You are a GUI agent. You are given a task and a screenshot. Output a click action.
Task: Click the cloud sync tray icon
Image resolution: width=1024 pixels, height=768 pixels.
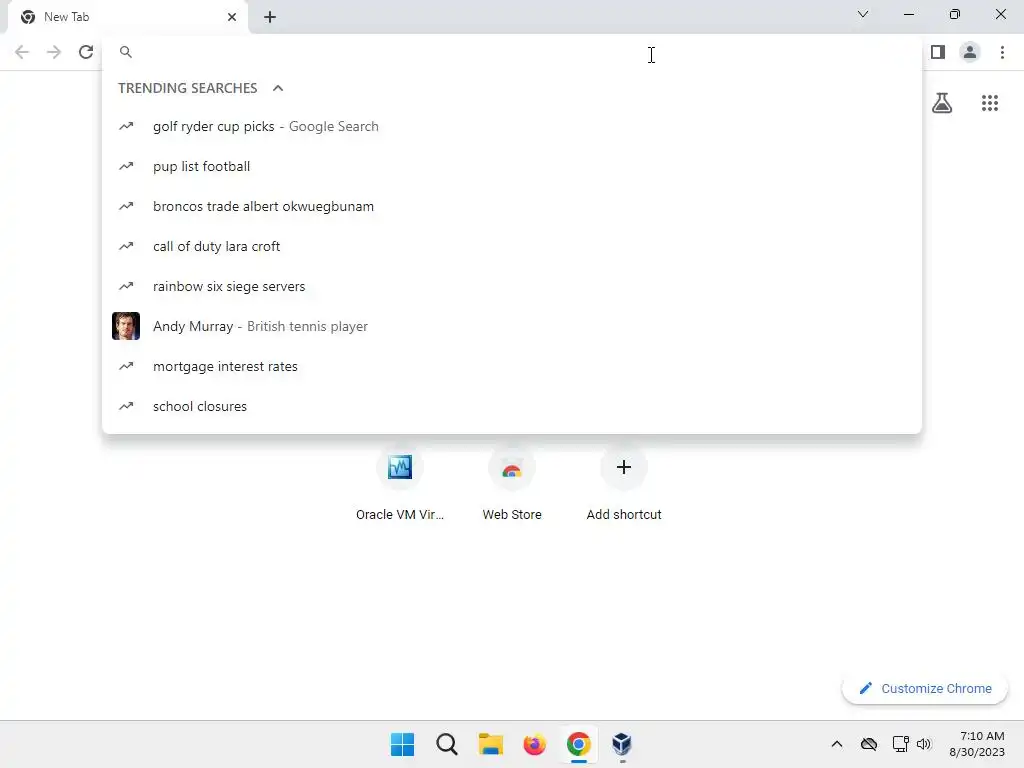point(869,744)
